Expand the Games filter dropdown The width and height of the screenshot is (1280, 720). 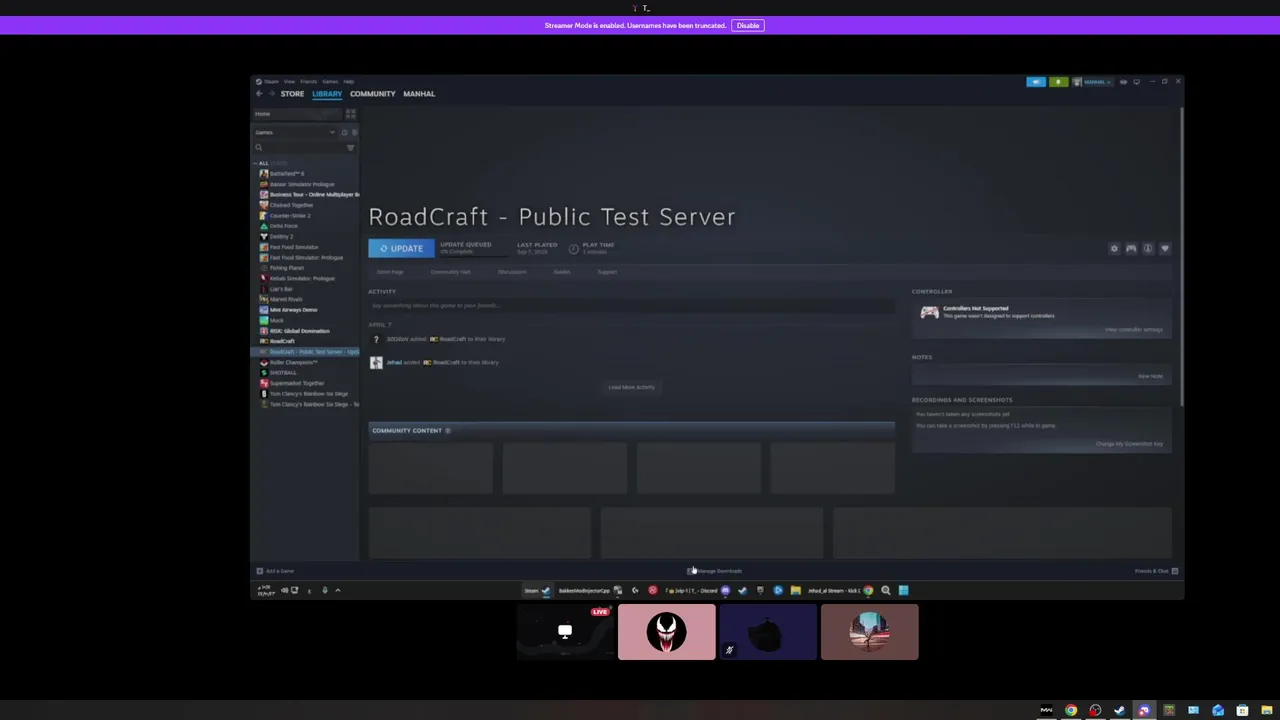[295, 132]
